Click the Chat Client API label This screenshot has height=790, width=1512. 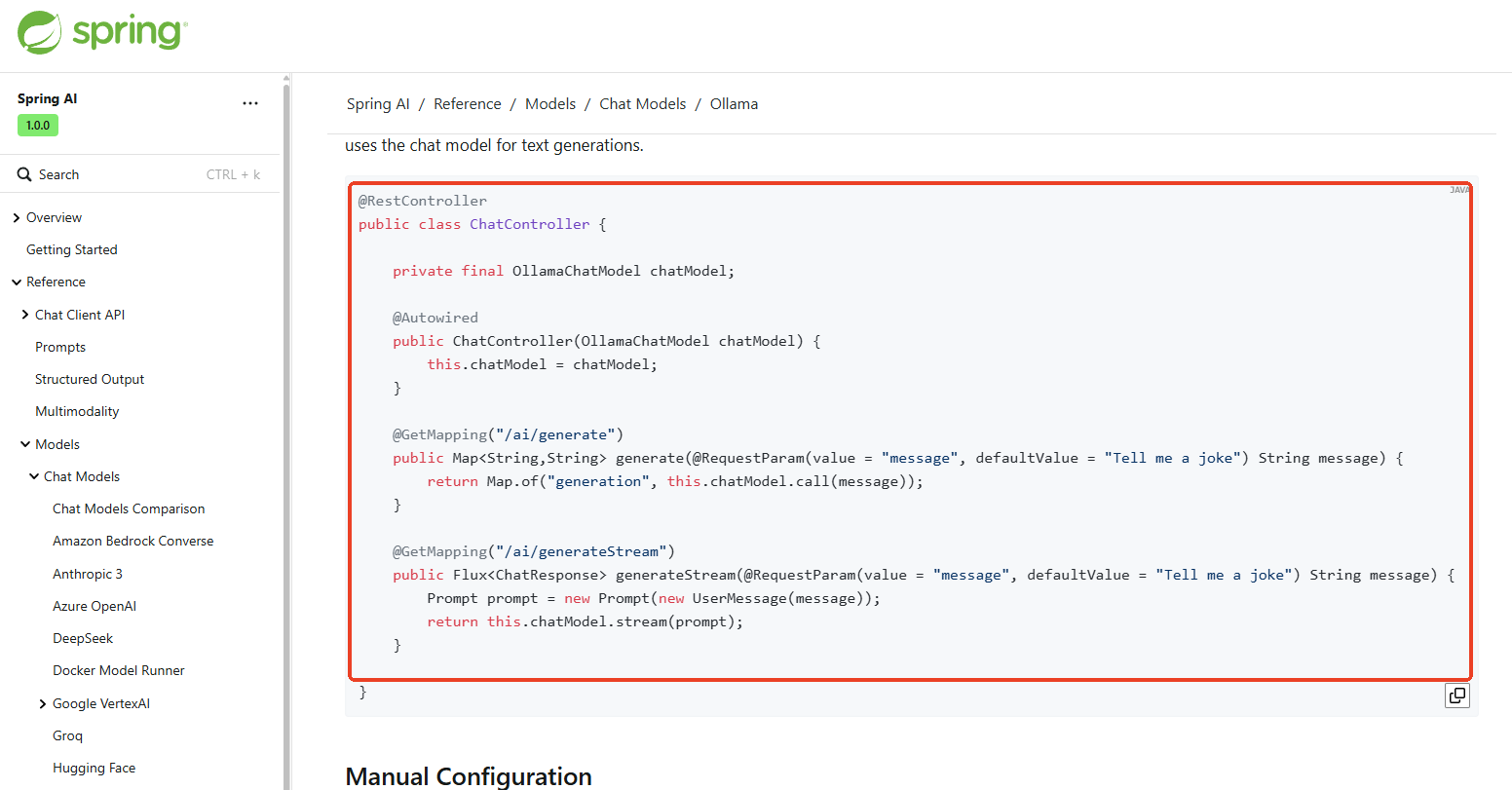80,315
